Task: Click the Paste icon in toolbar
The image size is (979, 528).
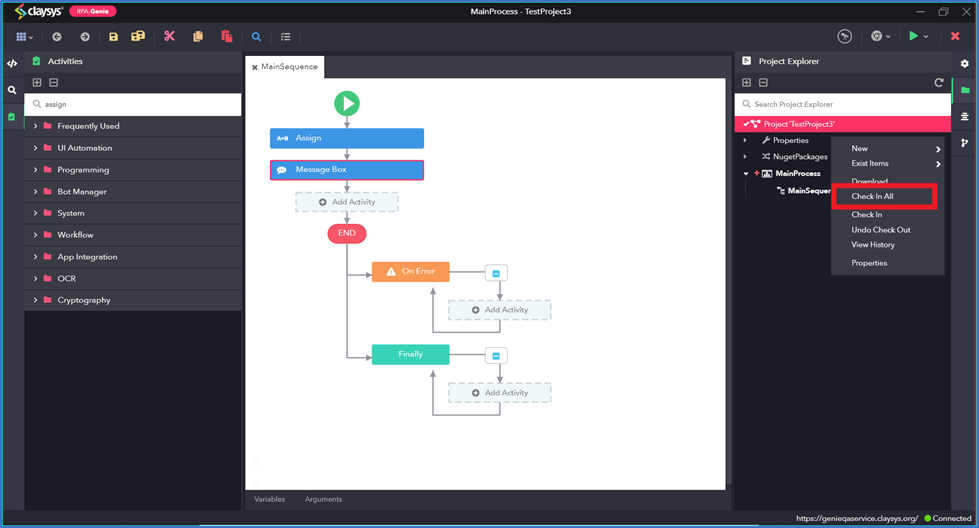Action: 227,37
